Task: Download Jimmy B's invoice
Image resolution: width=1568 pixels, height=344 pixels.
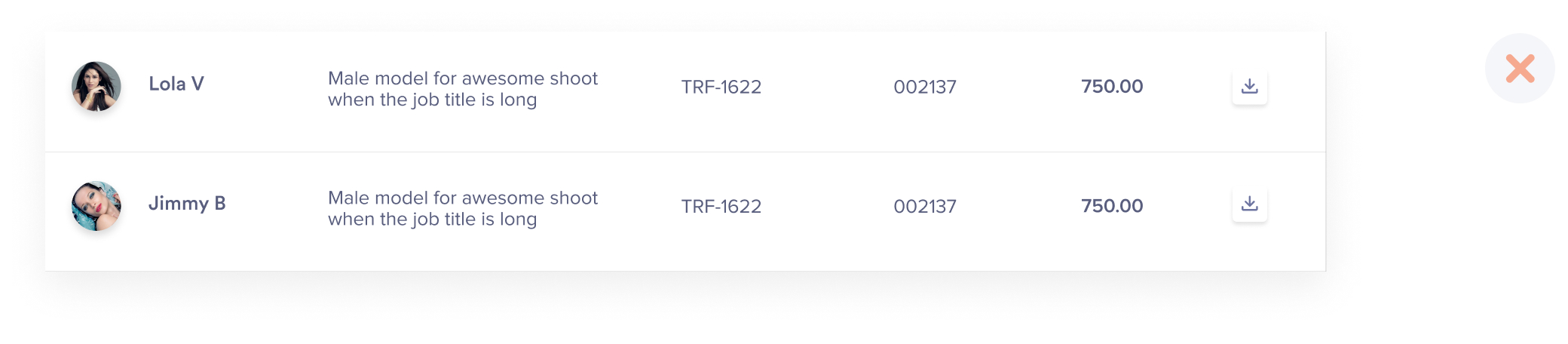Action: (x=1249, y=204)
